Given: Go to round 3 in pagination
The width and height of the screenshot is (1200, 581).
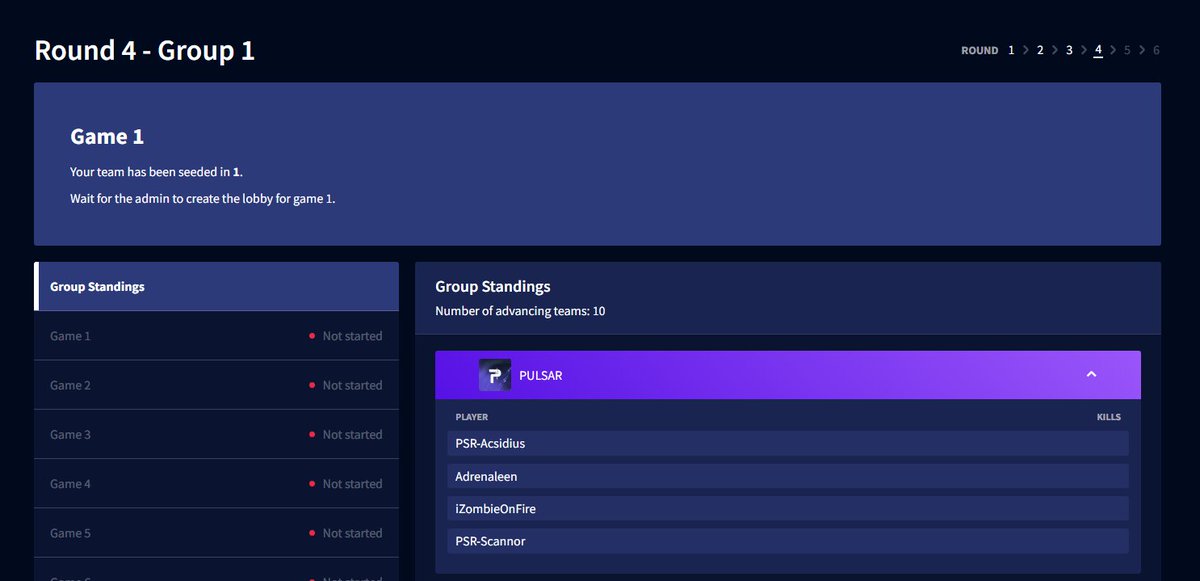Looking at the screenshot, I should (x=1069, y=50).
